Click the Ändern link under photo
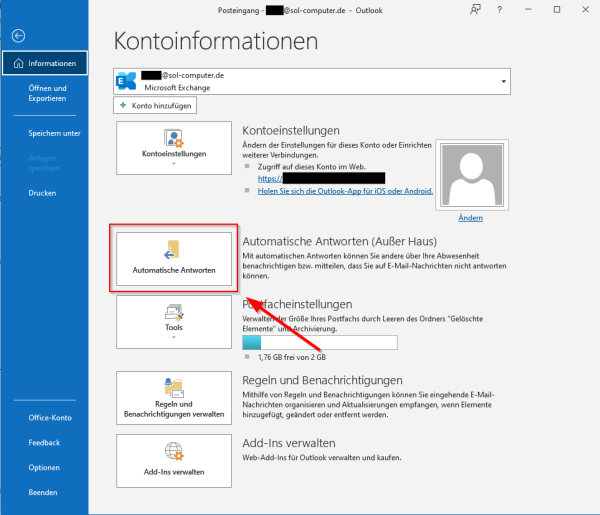 point(470,217)
